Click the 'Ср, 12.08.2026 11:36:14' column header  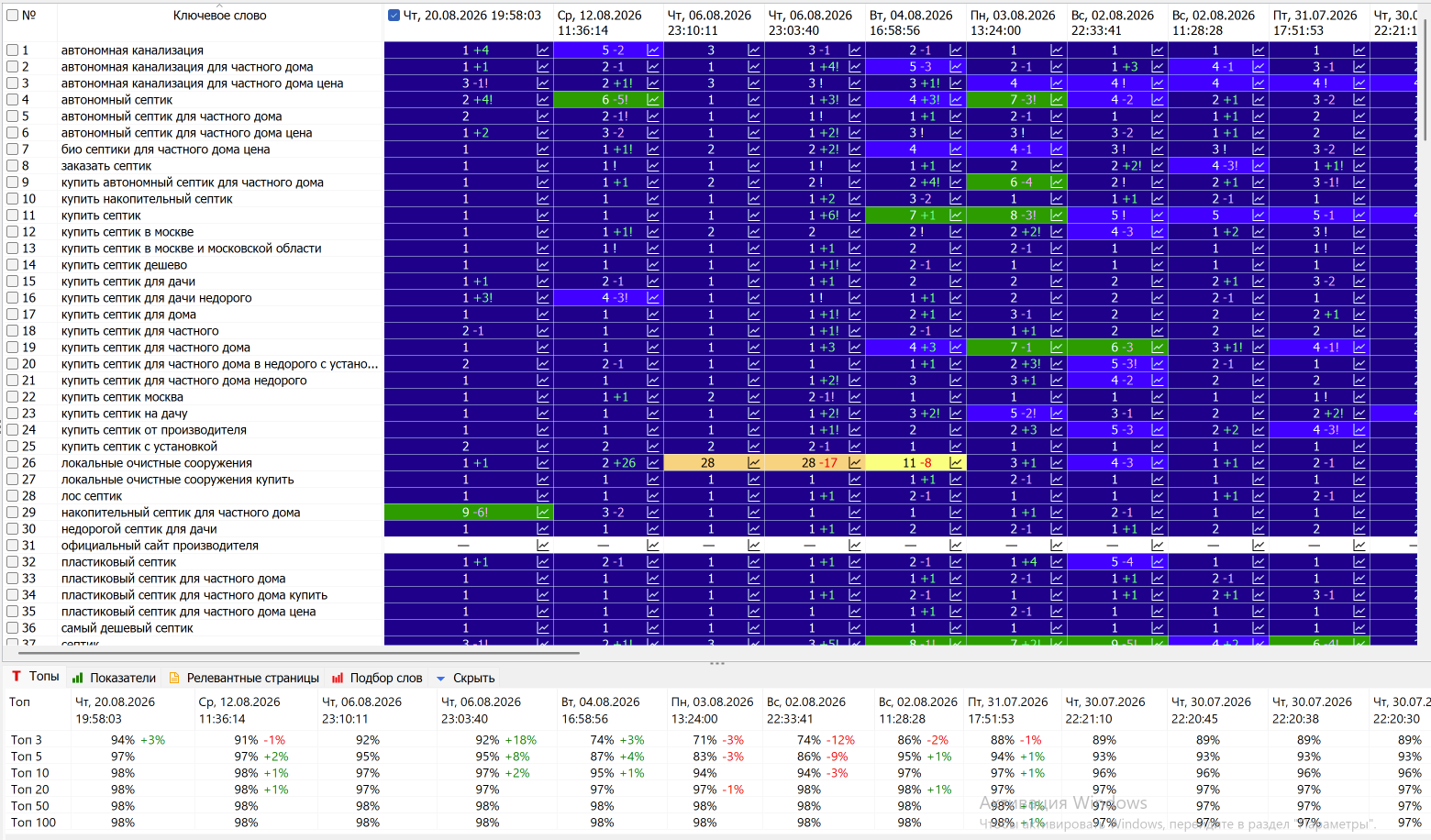tap(608, 23)
